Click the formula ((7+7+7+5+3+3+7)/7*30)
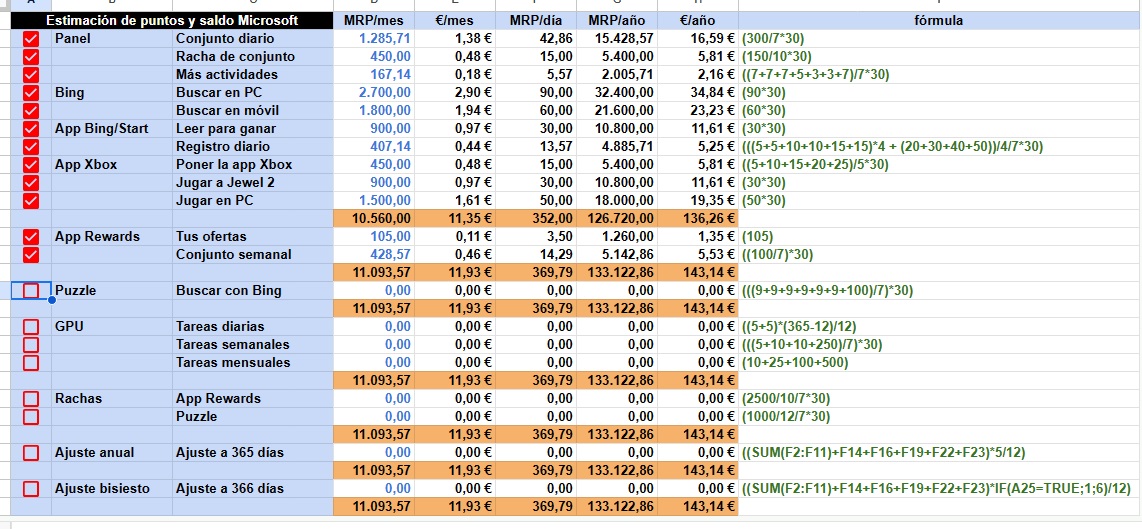The image size is (1142, 529). [x=815, y=74]
